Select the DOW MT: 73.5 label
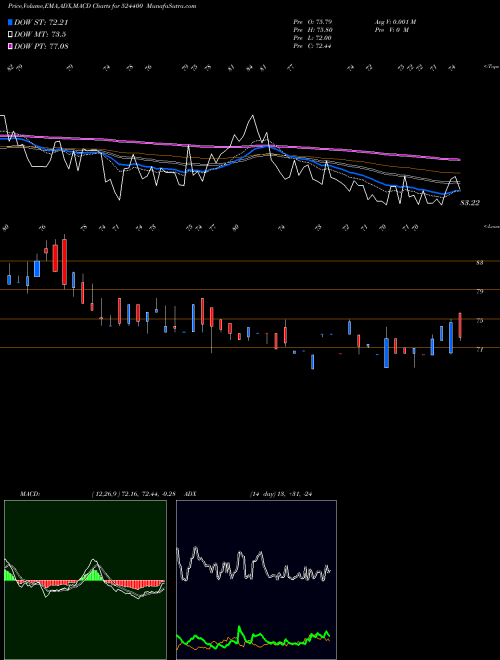 [40, 35]
